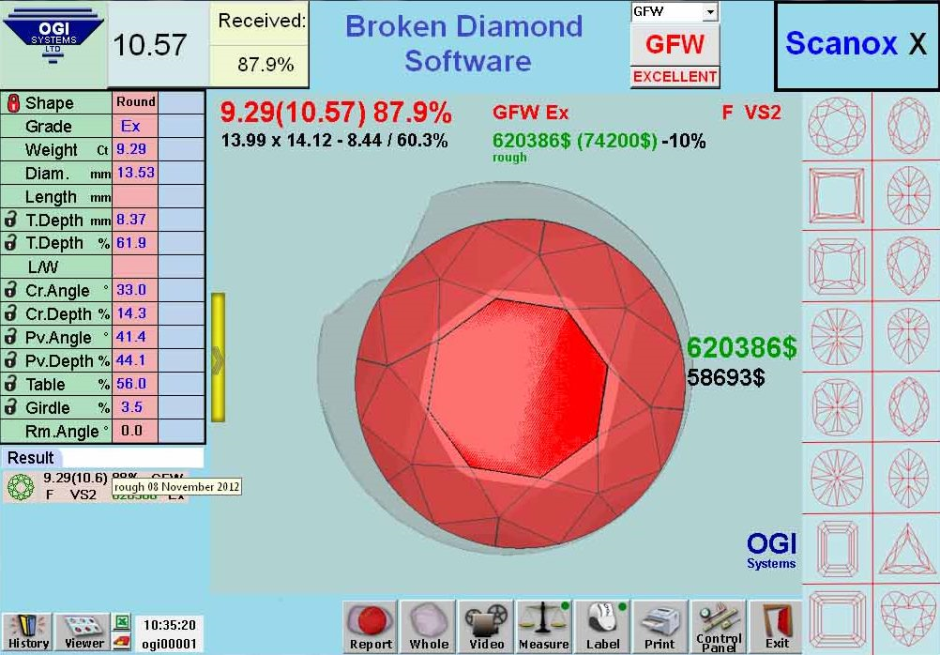Open the Control Panel

pos(718,626)
